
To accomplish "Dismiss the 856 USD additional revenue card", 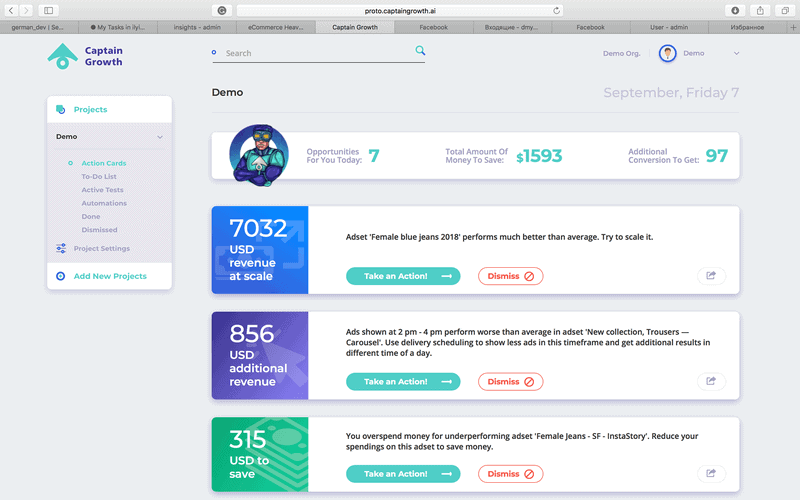I will pyautogui.click(x=510, y=381).
